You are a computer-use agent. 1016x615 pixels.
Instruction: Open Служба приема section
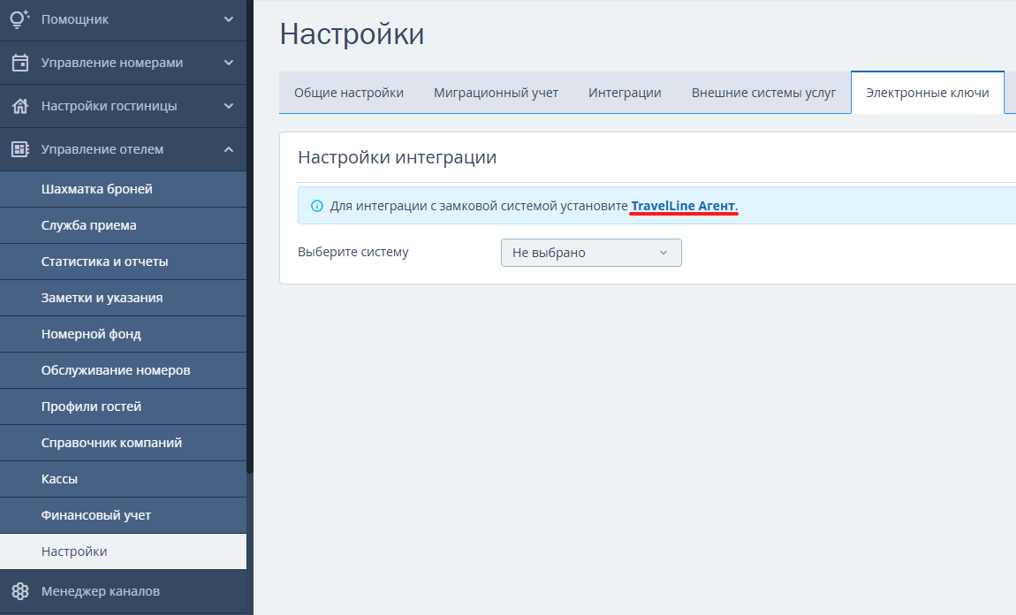(x=123, y=226)
